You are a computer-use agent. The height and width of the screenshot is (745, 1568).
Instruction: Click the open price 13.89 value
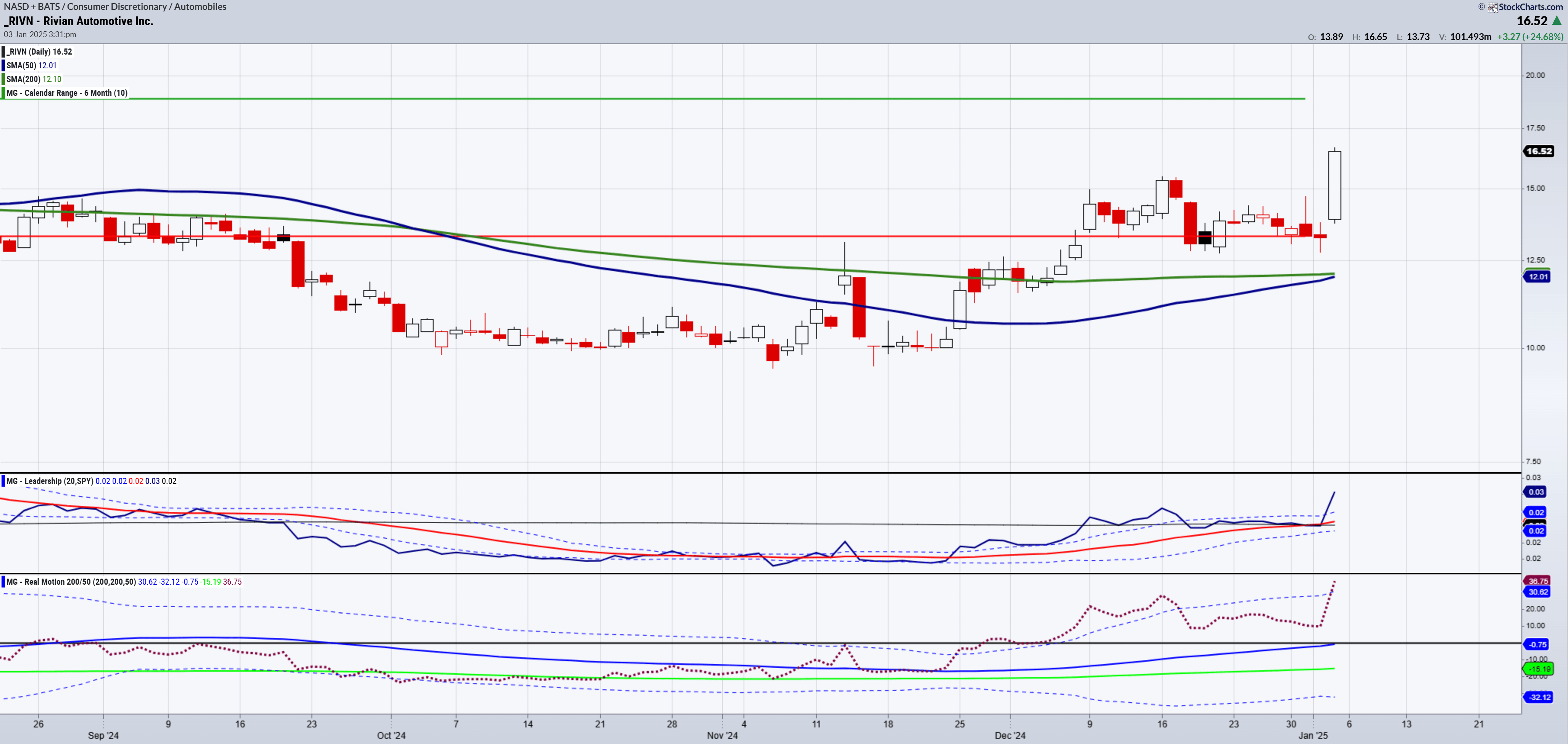[1331, 37]
